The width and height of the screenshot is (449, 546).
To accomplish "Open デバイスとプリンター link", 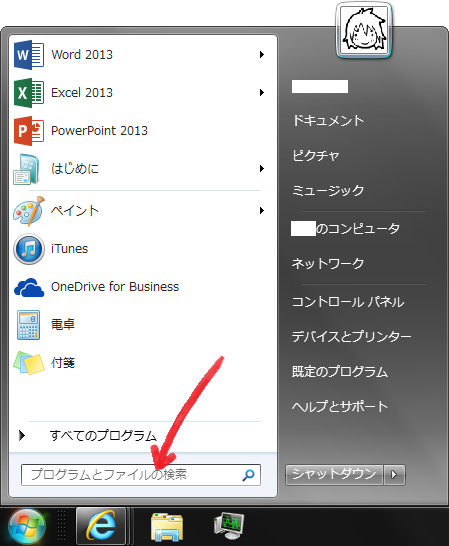I will pyautogui.click(x=351, y=336).
